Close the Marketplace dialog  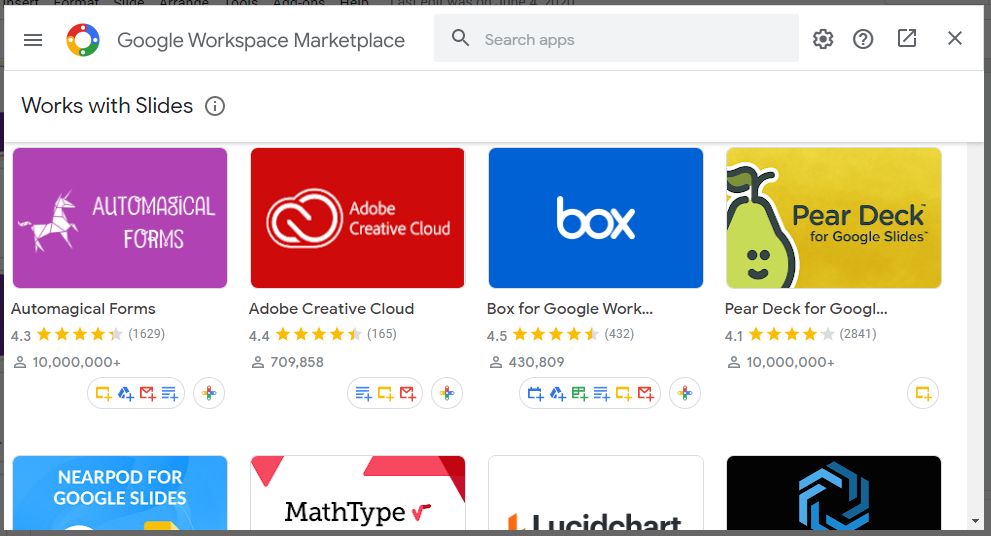pos(954,39)
